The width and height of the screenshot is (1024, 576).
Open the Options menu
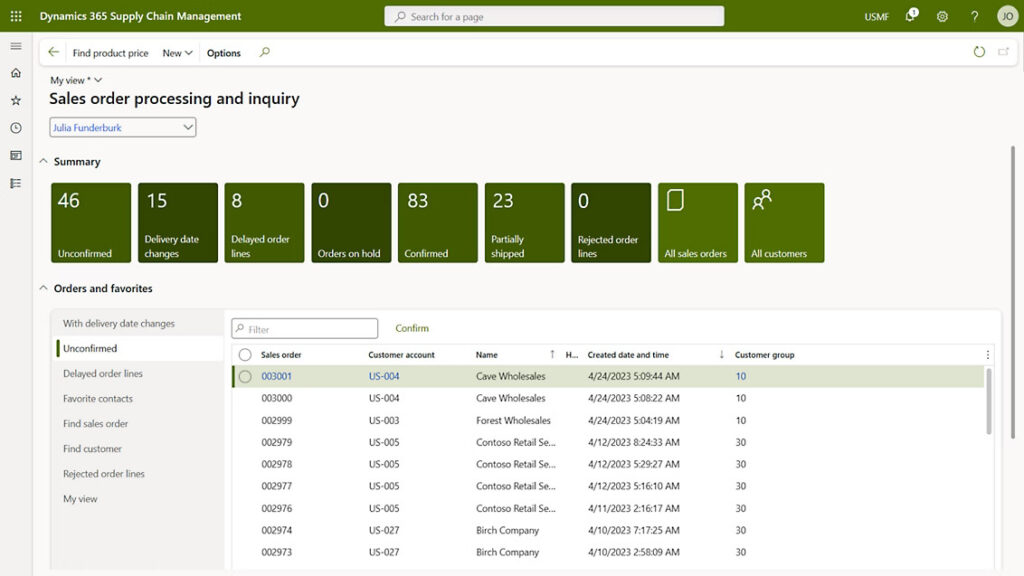click(x=225, y=52)
